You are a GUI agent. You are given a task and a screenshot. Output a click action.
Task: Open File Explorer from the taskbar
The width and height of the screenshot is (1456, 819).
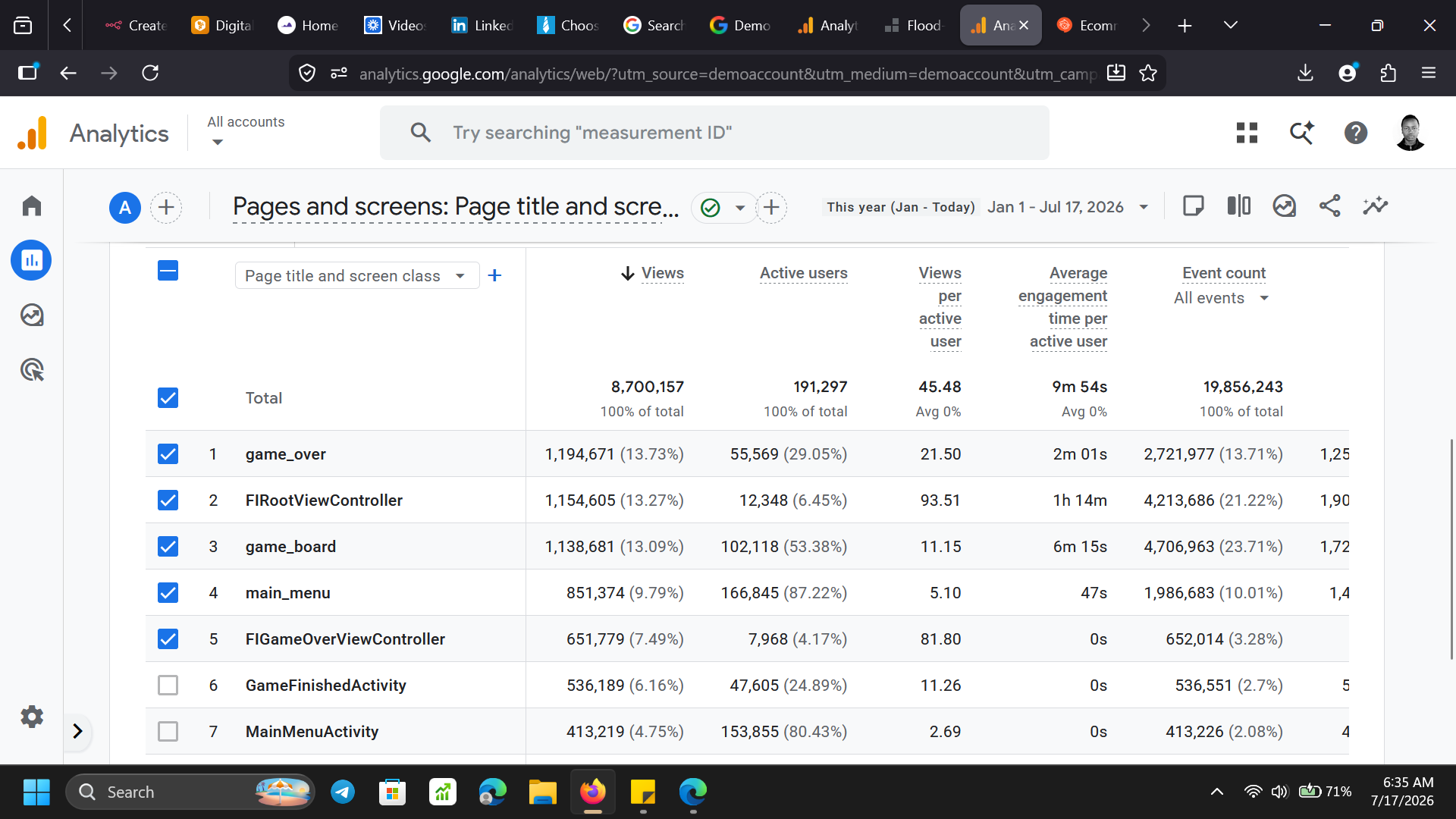[542, 792]
